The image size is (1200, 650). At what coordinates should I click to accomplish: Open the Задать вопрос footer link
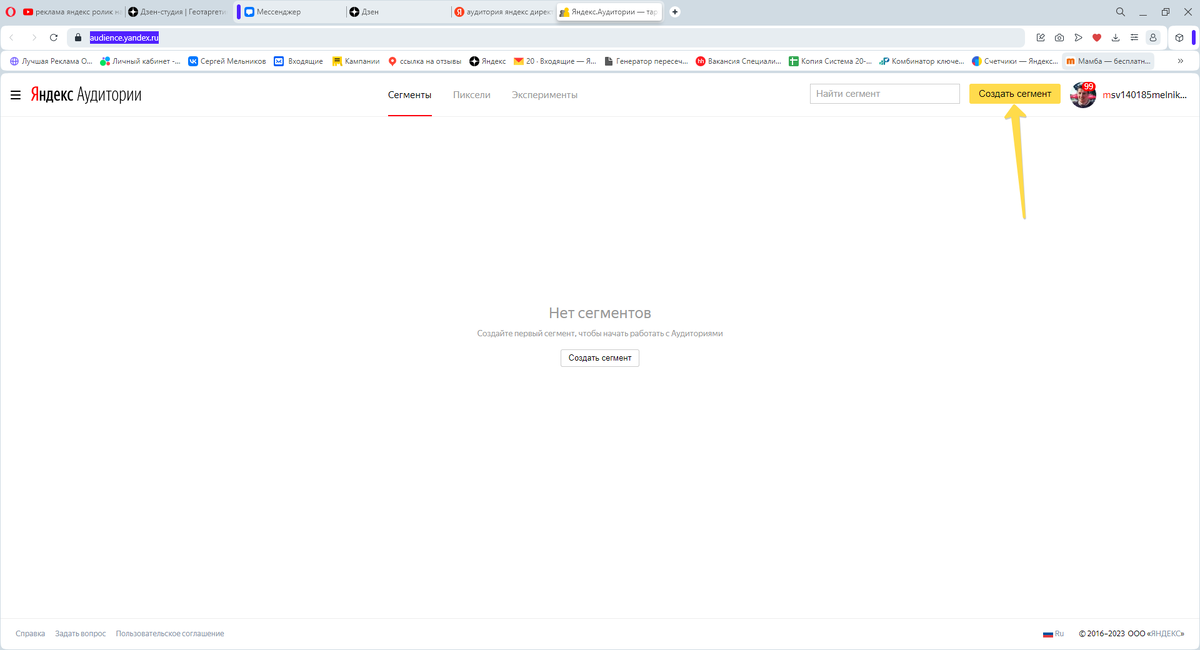tap(80, 634)
